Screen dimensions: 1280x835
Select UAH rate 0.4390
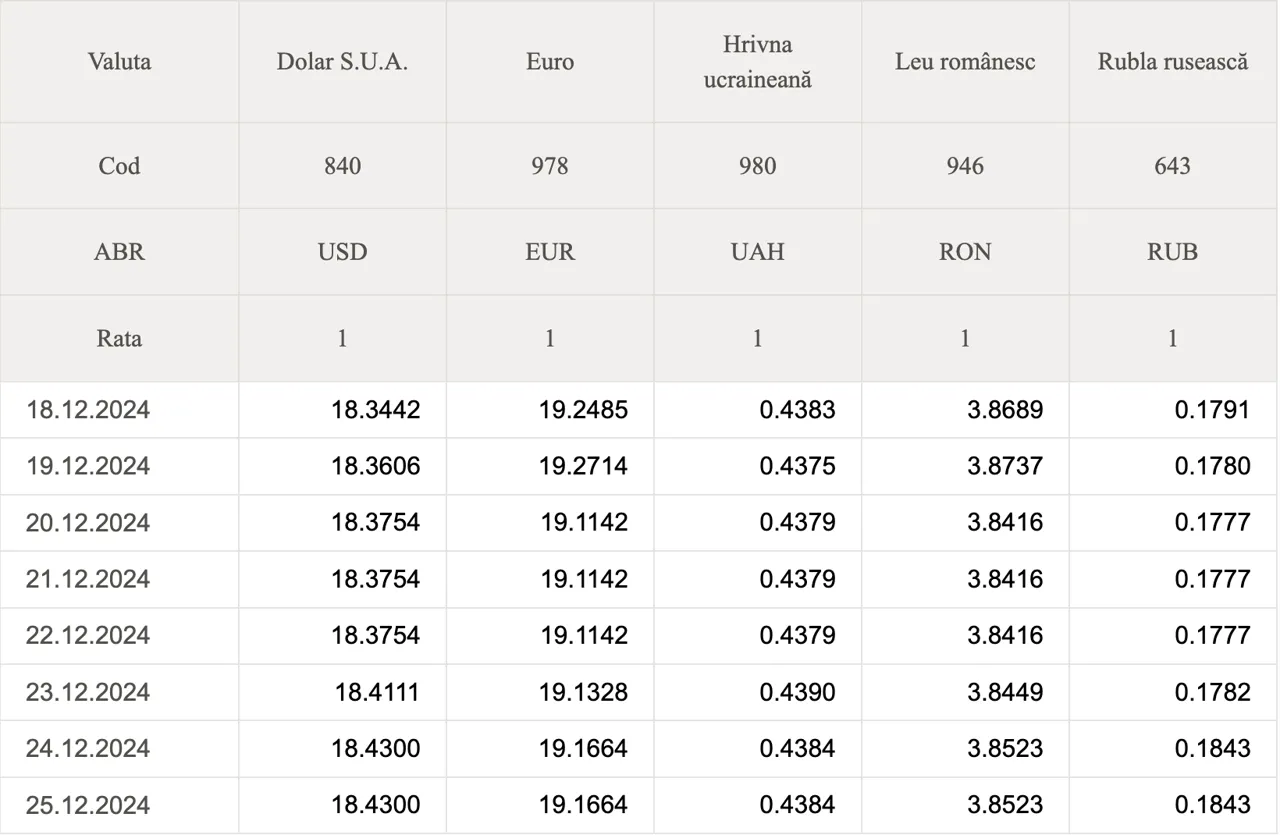(x=797, y=692)
